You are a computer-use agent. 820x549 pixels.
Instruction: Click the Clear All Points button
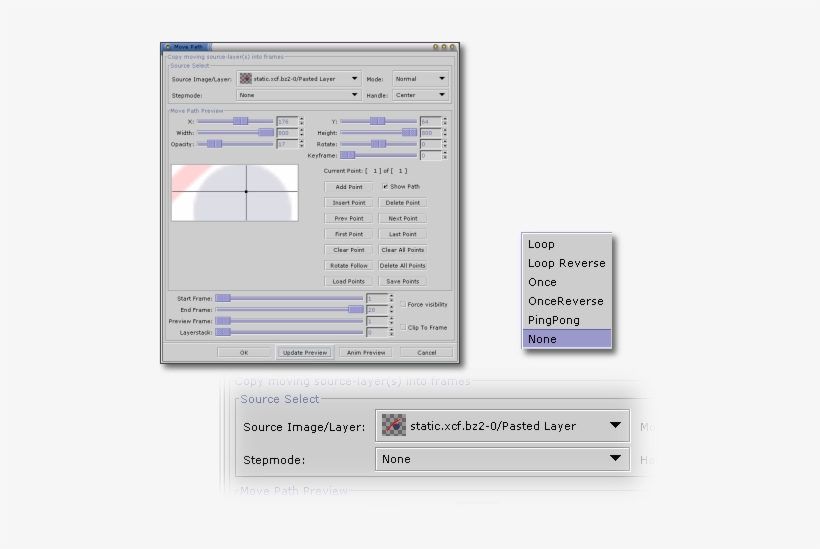click(403, 249)
